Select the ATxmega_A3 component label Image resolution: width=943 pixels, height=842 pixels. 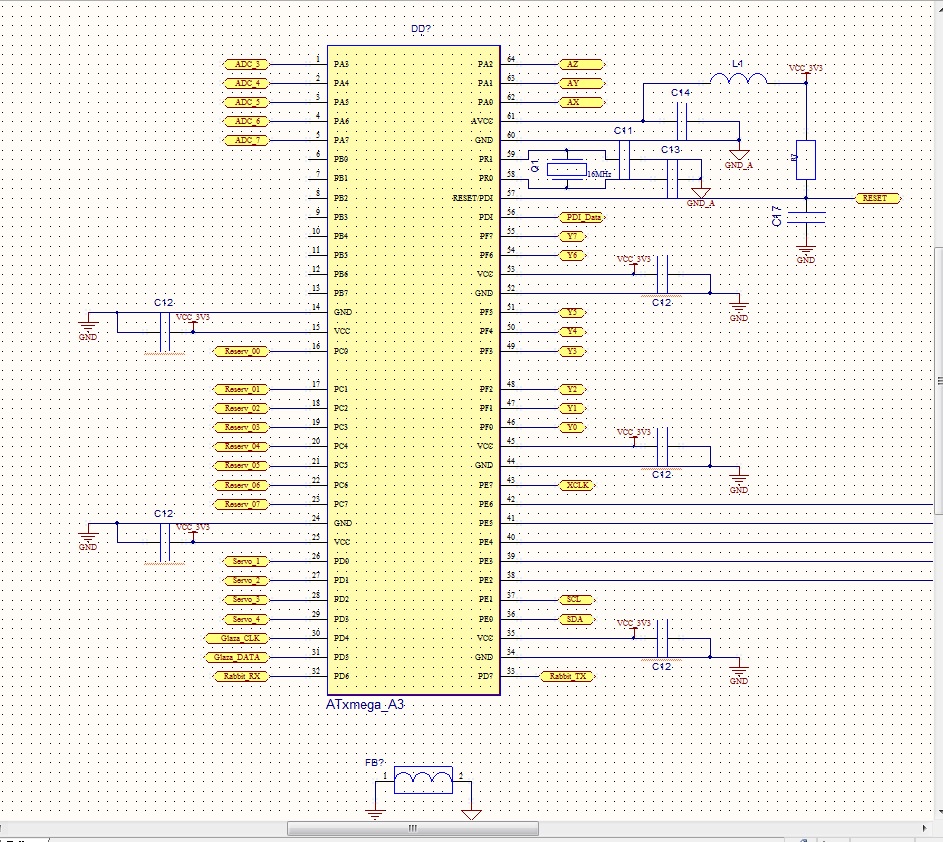pyautogui.click(x=366, y=705)
